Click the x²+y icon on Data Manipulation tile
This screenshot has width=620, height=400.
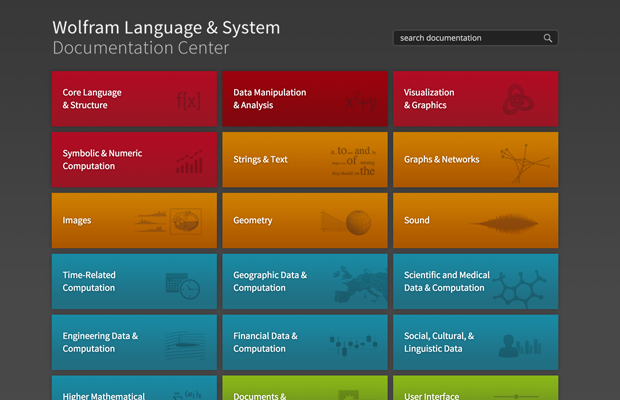[x=361, y=101]
